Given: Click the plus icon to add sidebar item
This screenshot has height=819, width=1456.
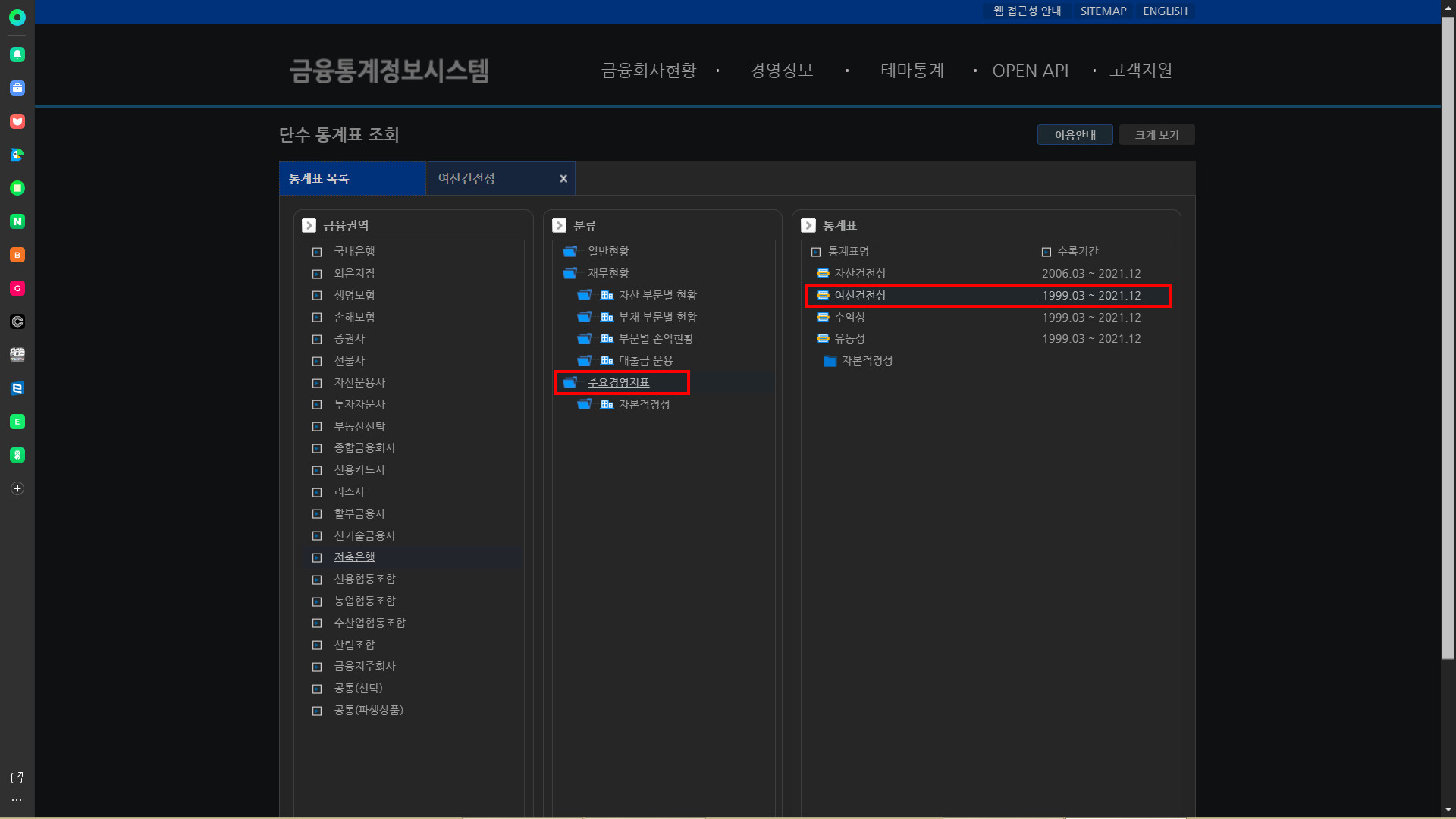Looking at the screenshot, I should point(17,488).
